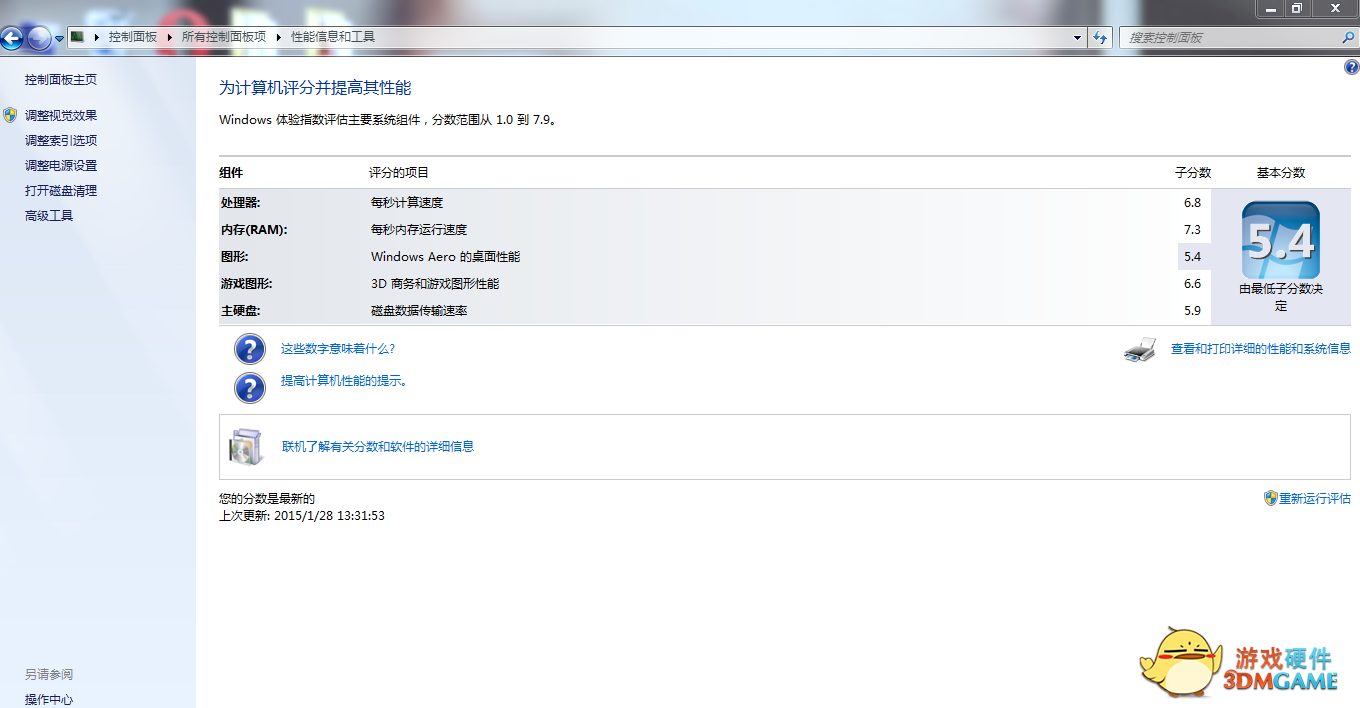Click 联机了解有关分数和软件的详细信息 link
Viewport: 1360px width, 708px height.
point(378,447)
